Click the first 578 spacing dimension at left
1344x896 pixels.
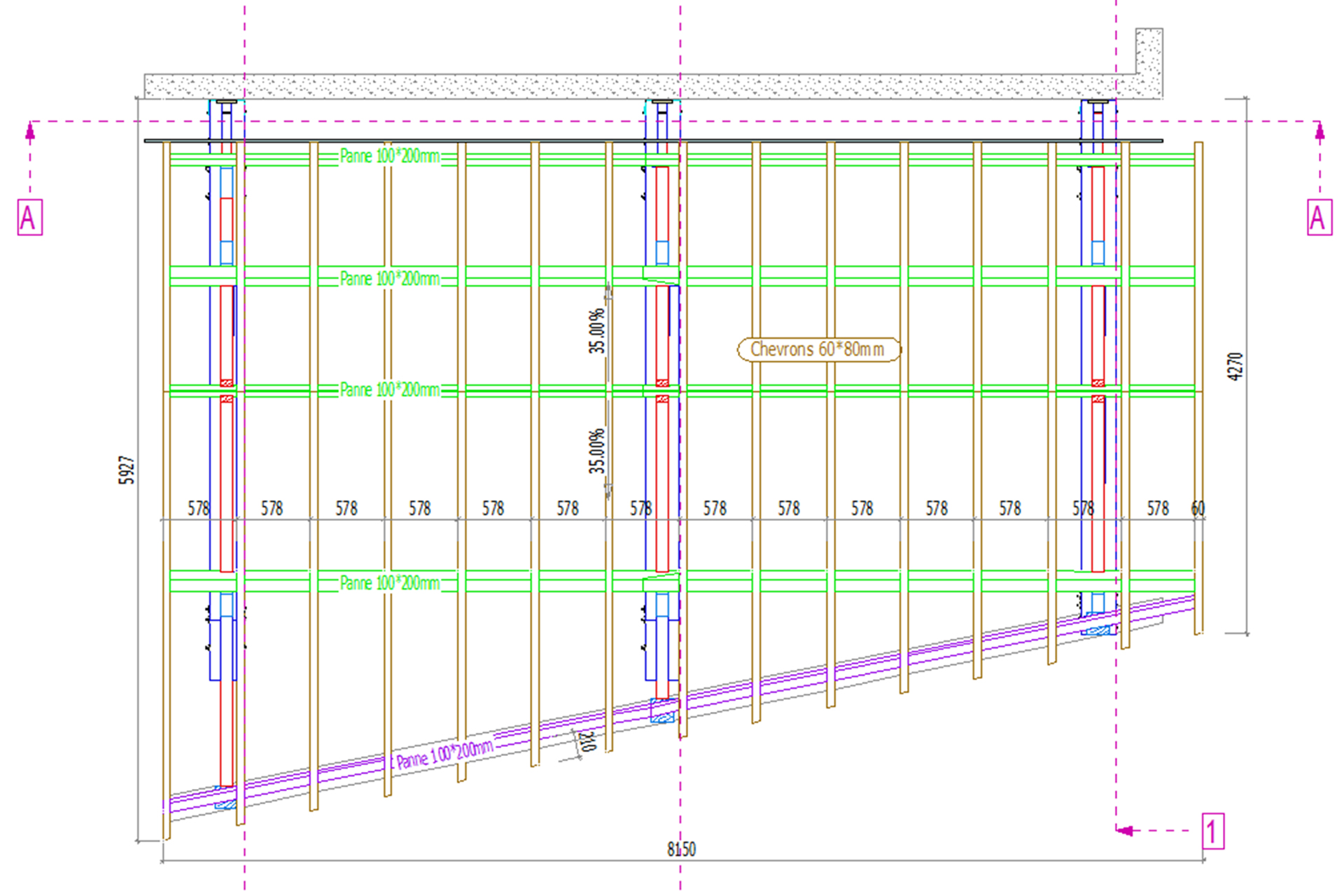198,508
